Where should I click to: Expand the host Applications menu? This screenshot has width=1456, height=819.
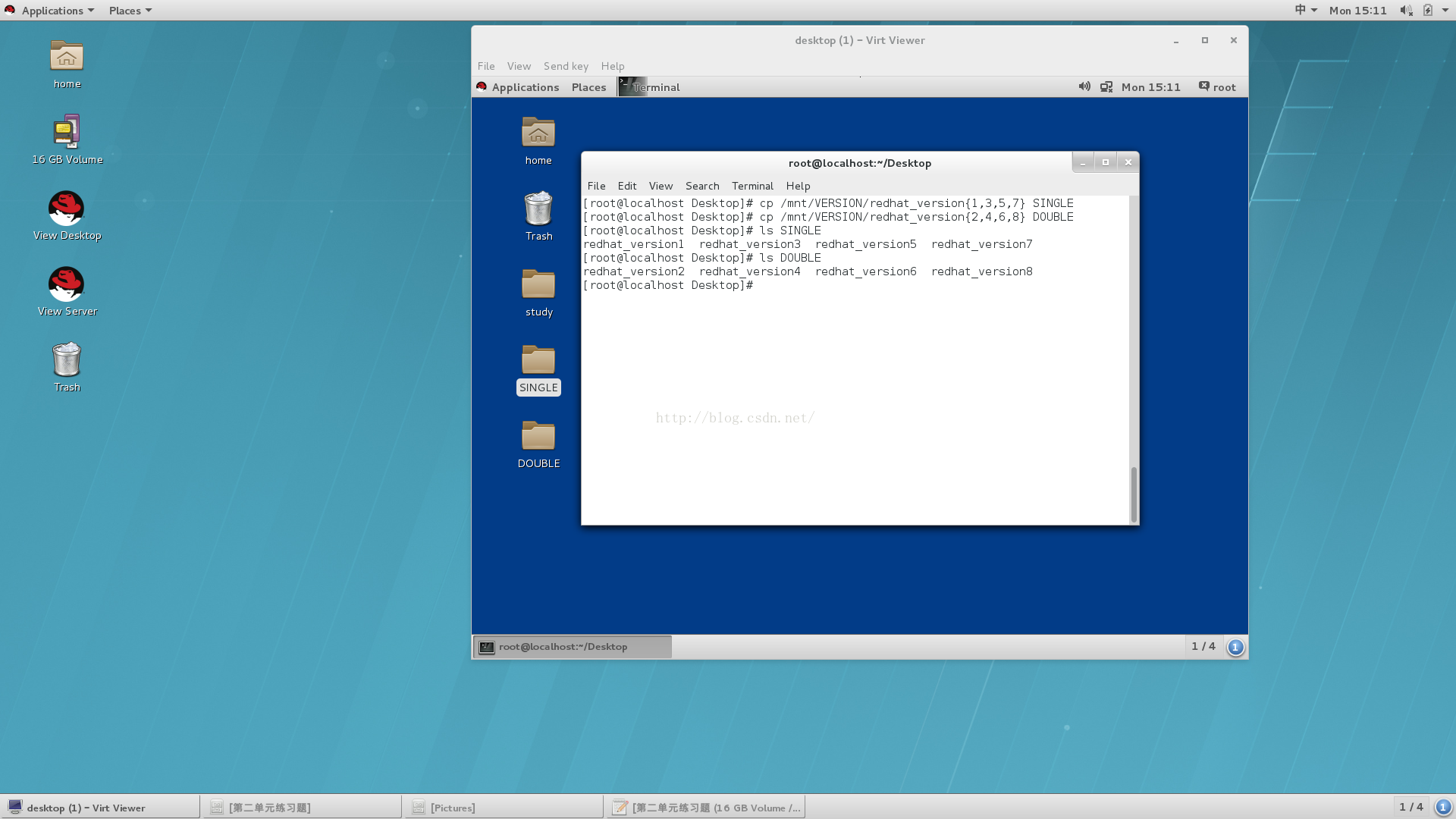[52, 11]
